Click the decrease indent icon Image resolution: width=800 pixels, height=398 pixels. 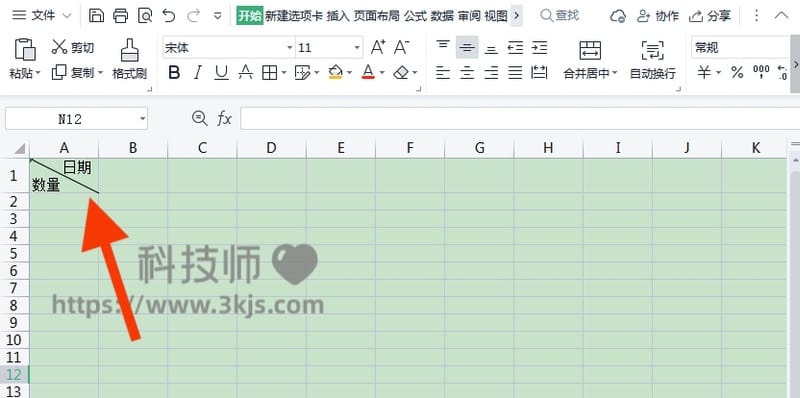pos(515,48)
